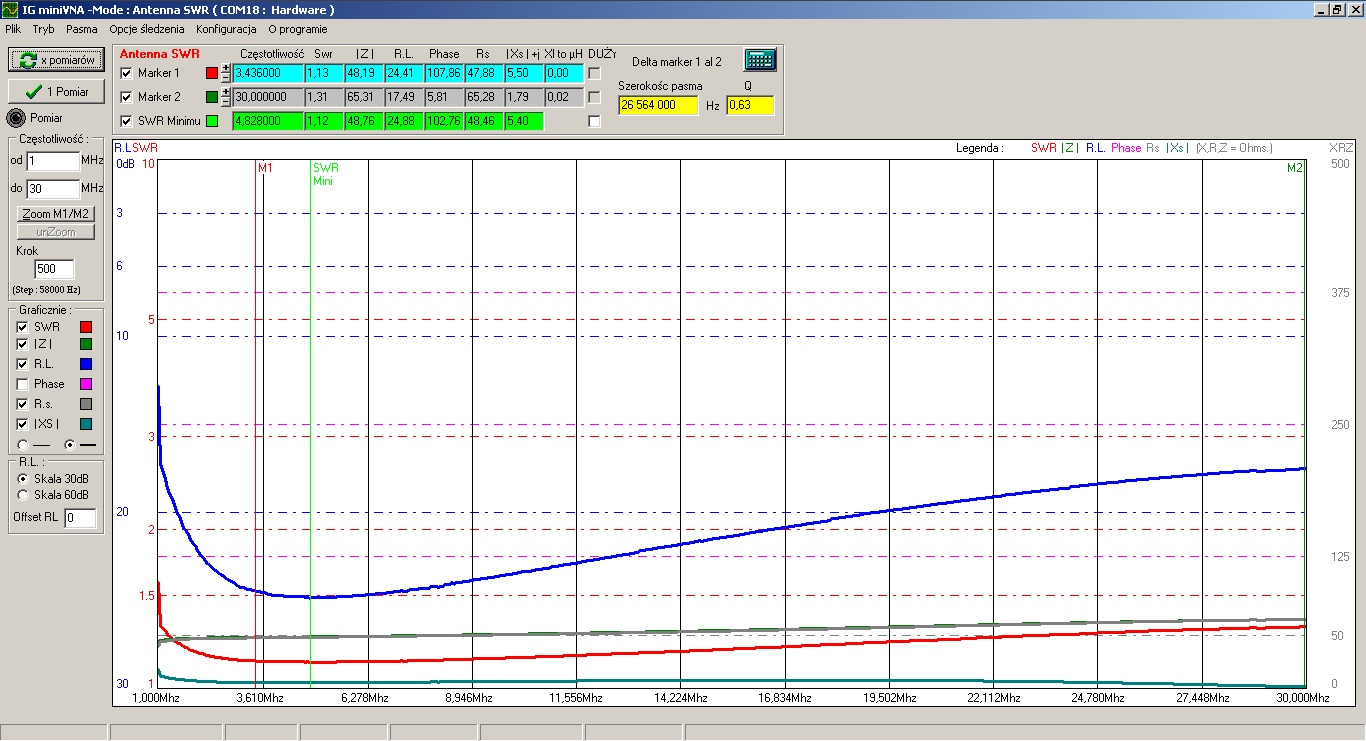This screenshot has height=741, width=1366.
Task: Select the Skala 60dB radio button
Action: pyautogui.click(x=24, y=494)
